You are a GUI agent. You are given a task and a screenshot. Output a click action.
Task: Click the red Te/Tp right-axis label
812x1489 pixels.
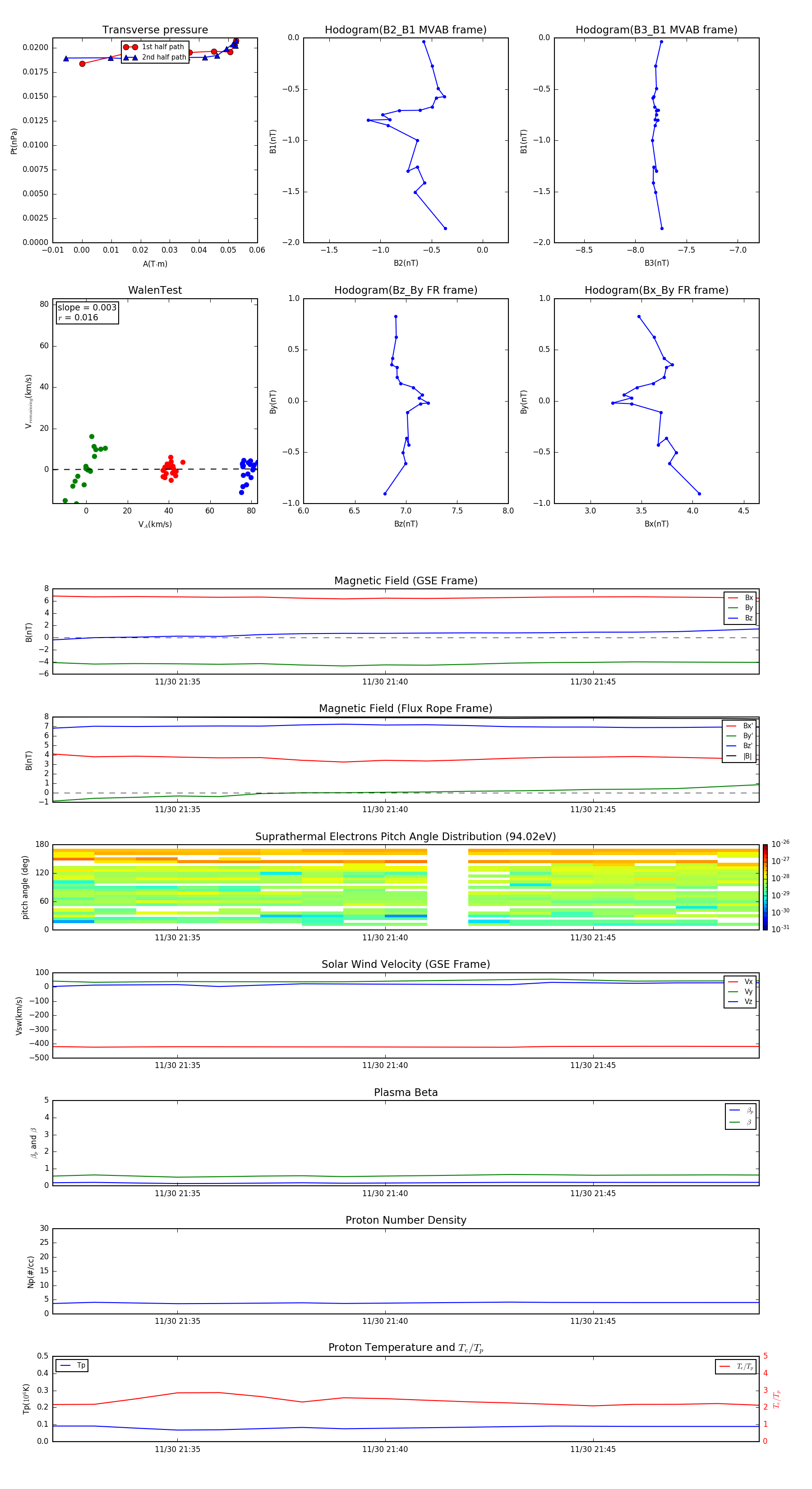pyautogui.click(x=776, y=1399)
